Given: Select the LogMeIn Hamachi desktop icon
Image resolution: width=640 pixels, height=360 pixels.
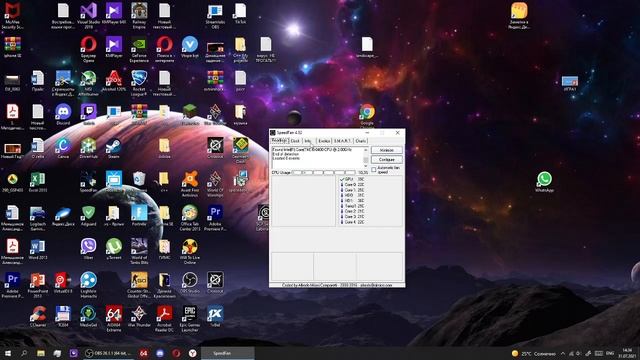Looking at the screenshot, I should [x=89, y=285].
